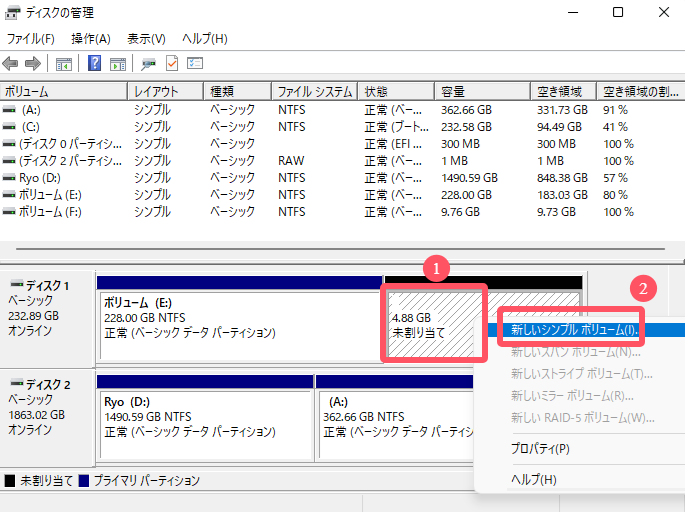The image size is (685, 512).
Task: Click the 状態 column header
Action: pyautogui.click(x=396, y=92)
